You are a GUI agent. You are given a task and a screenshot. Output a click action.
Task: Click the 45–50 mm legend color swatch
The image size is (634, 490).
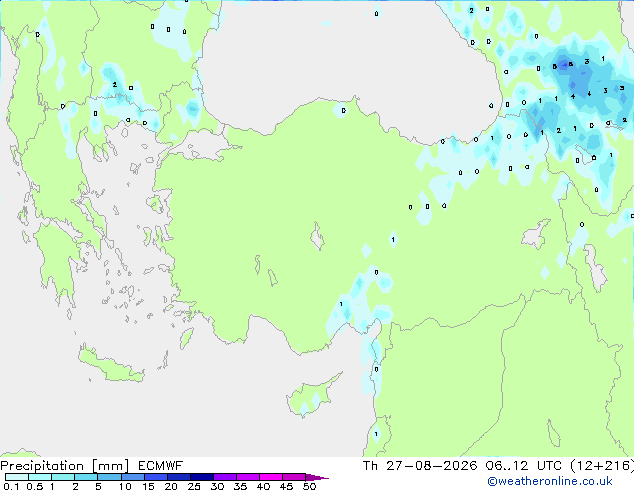pos(294,477)
